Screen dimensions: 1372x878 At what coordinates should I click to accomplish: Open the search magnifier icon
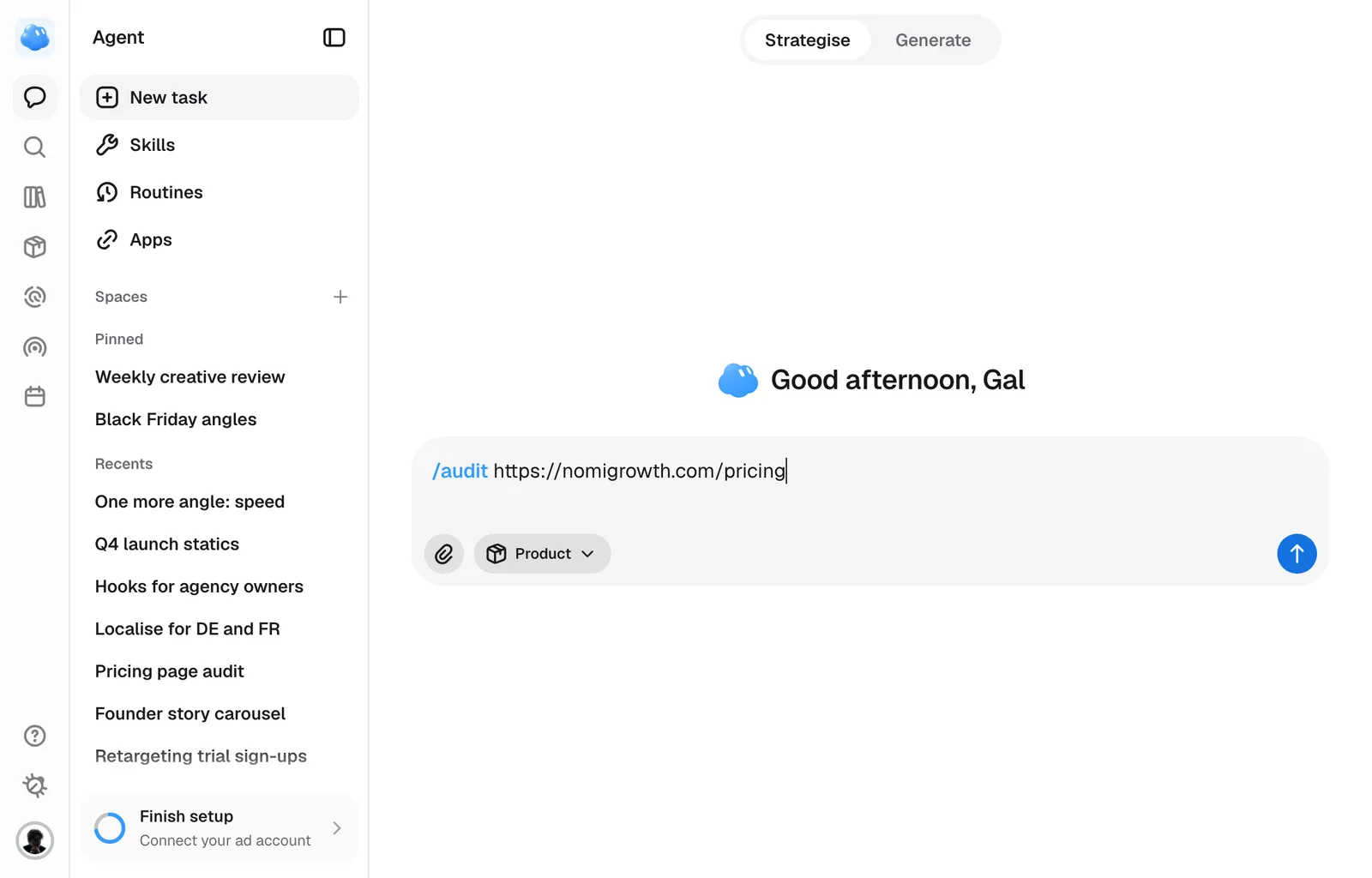click(35, 147)
